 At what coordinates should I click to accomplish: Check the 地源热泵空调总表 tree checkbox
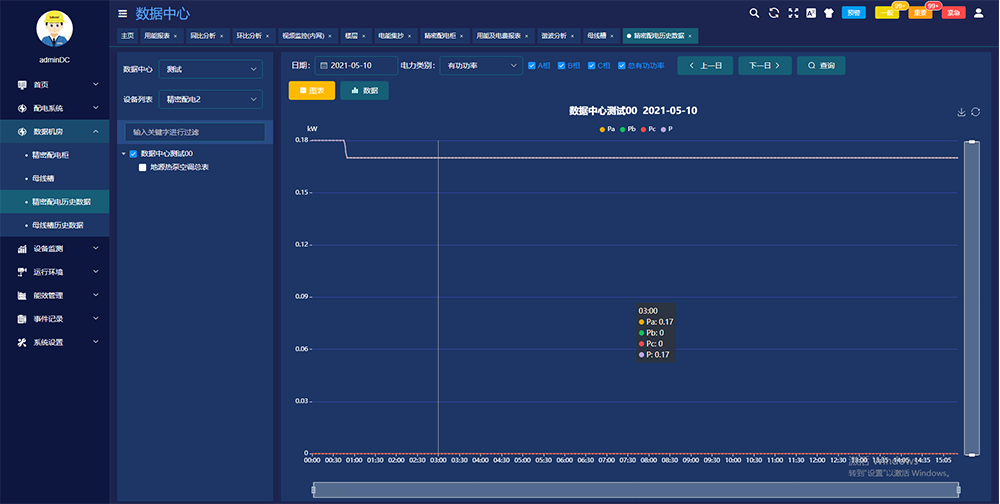tap(143, 167)
